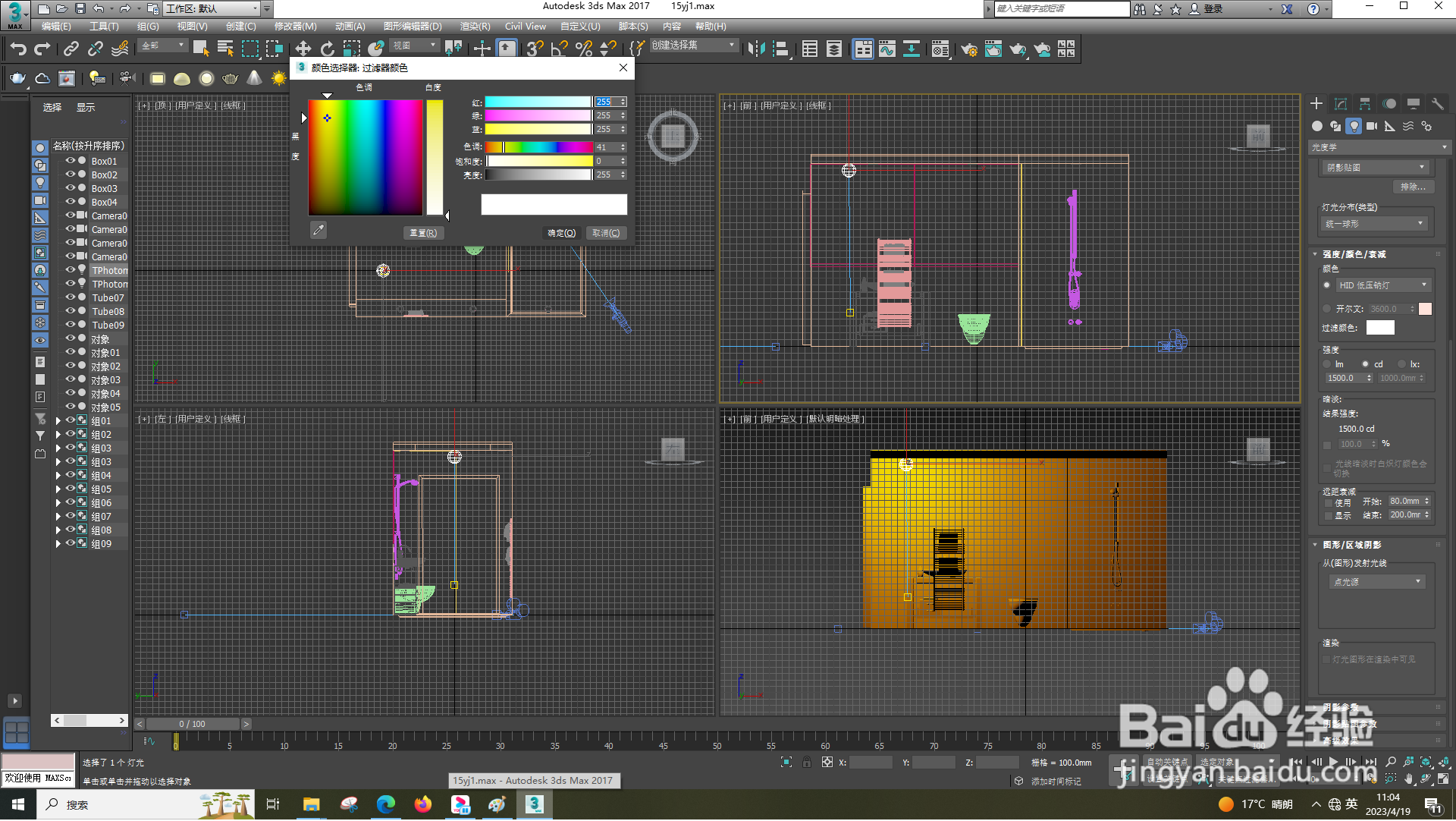This screenshot has height=821, width=1456.
Task: Open the Modify command panel tab
Action: (1341, 104)
